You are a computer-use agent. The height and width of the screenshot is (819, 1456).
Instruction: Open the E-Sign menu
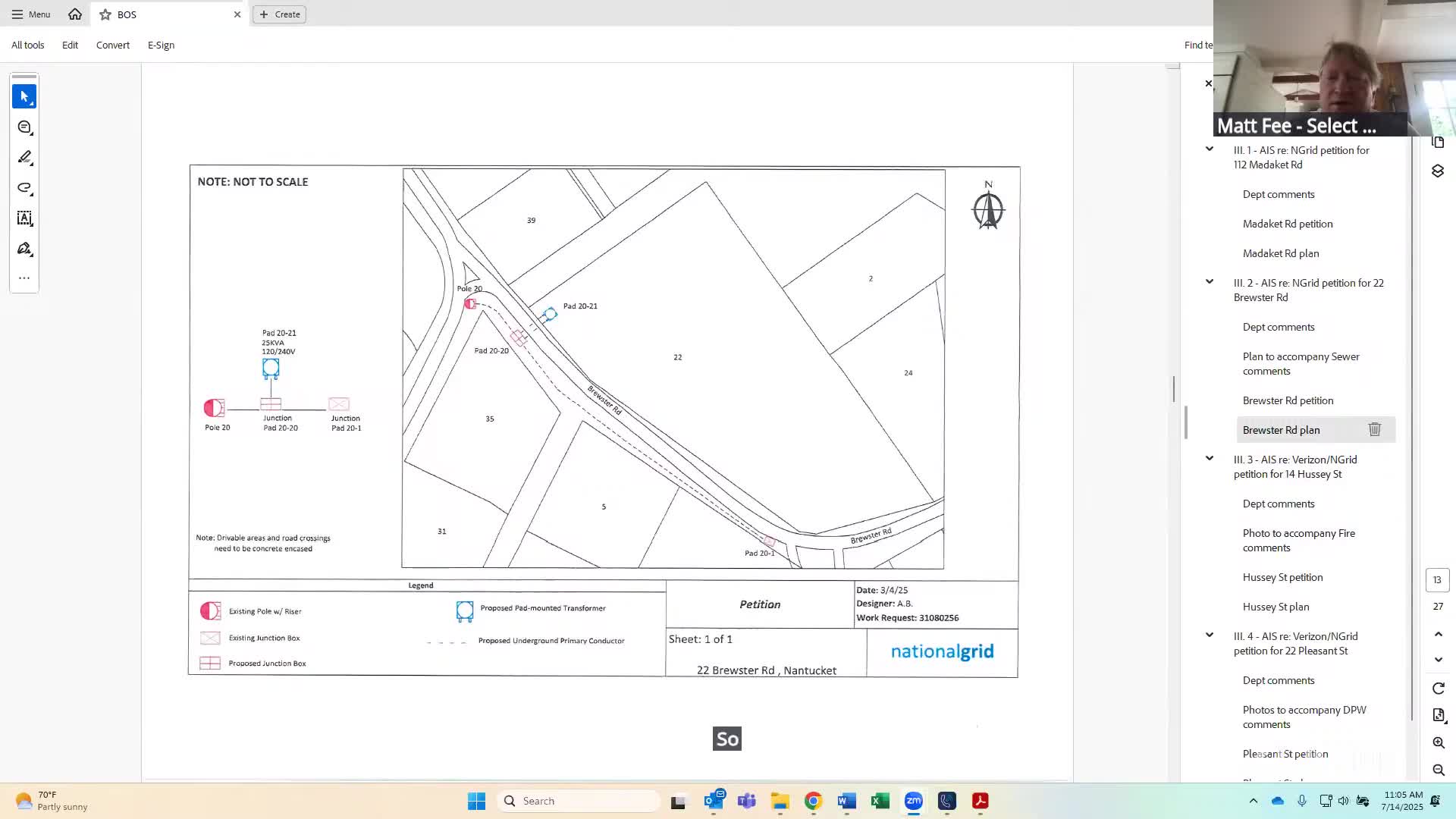coord(161,45)
